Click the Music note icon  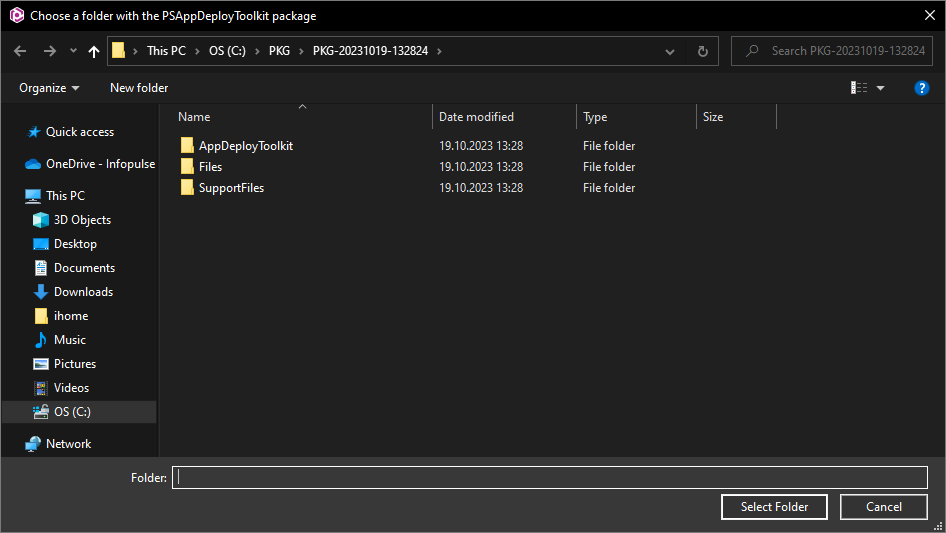41,340
